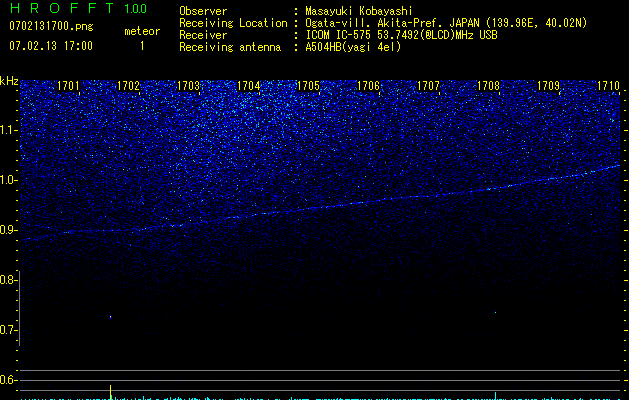Click the bright meteor echo near 1702
The width and height of the screenshot is (629, 400).
[110, 317]
